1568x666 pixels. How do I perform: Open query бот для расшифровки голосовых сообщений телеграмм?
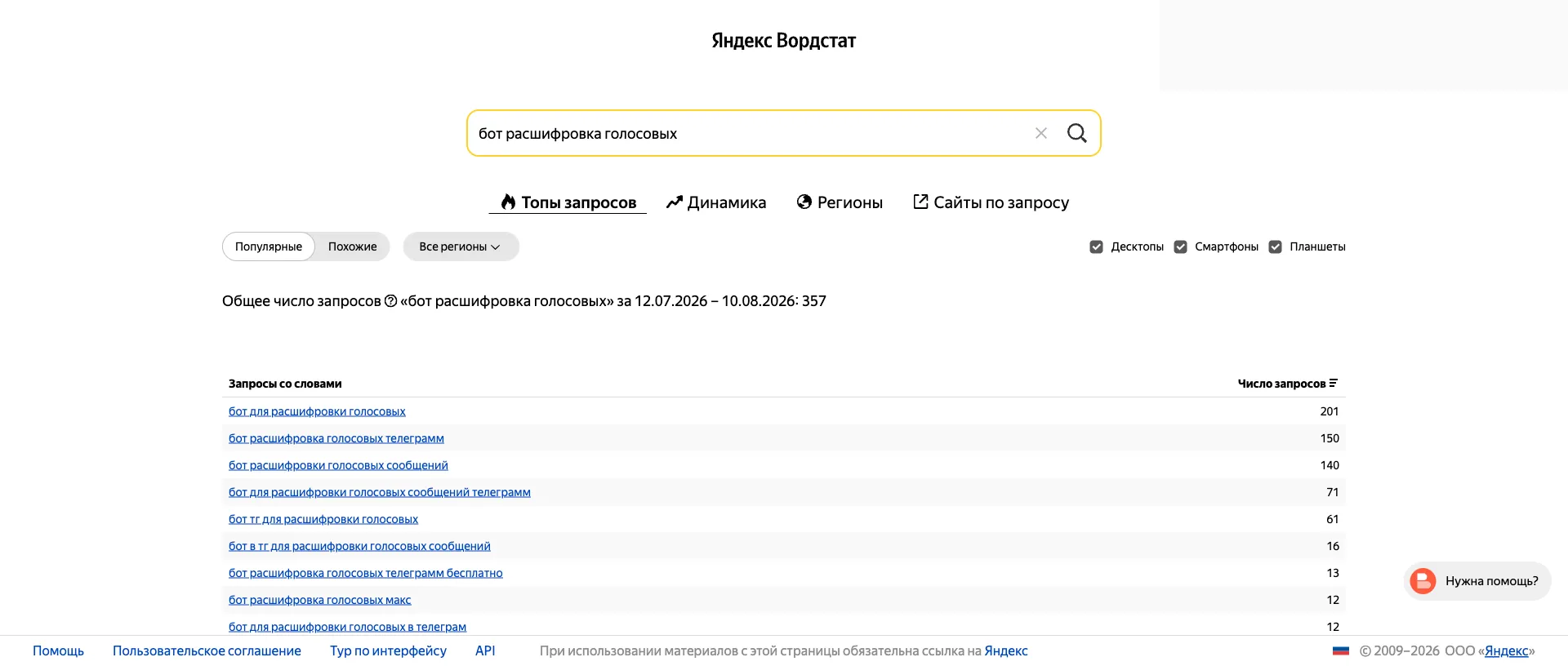[x=380, y=492]
